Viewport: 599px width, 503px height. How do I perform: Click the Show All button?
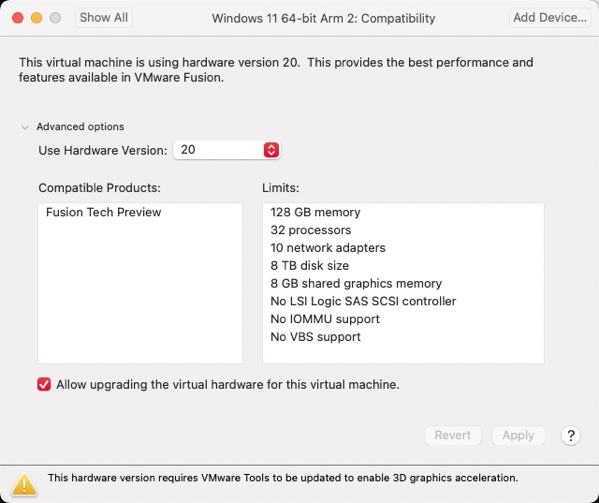coord(104,18)
